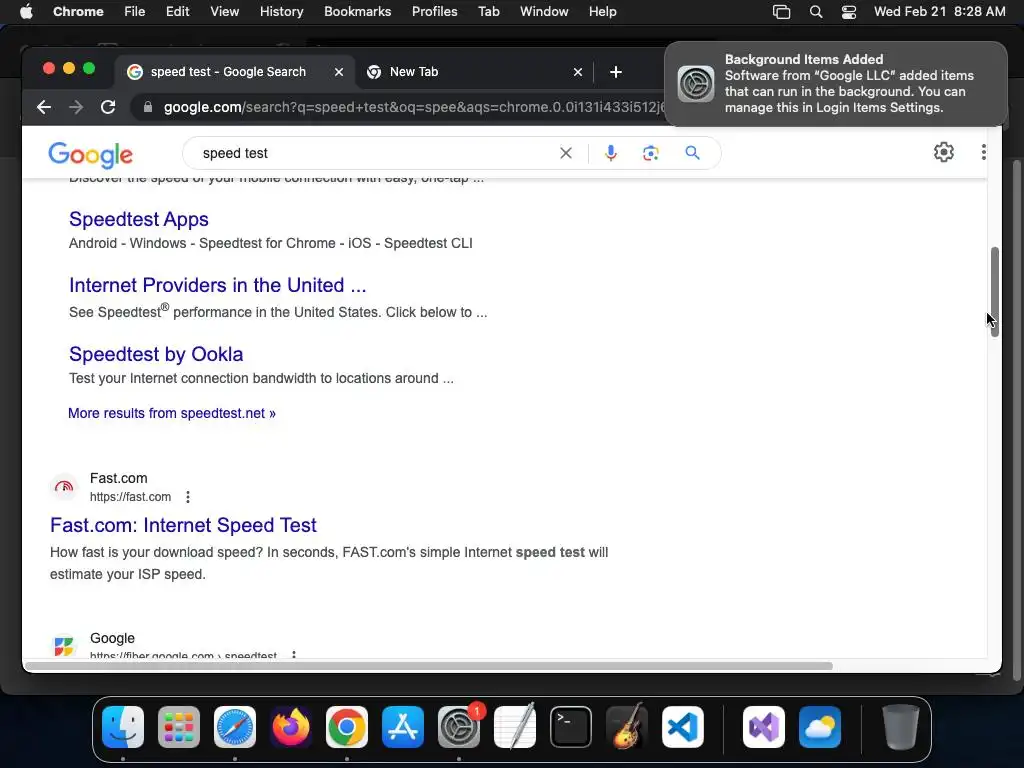This screenshot has height=768, width=1024.
Task: Click the Chrome Dock icon
Action: click(347, 727)
